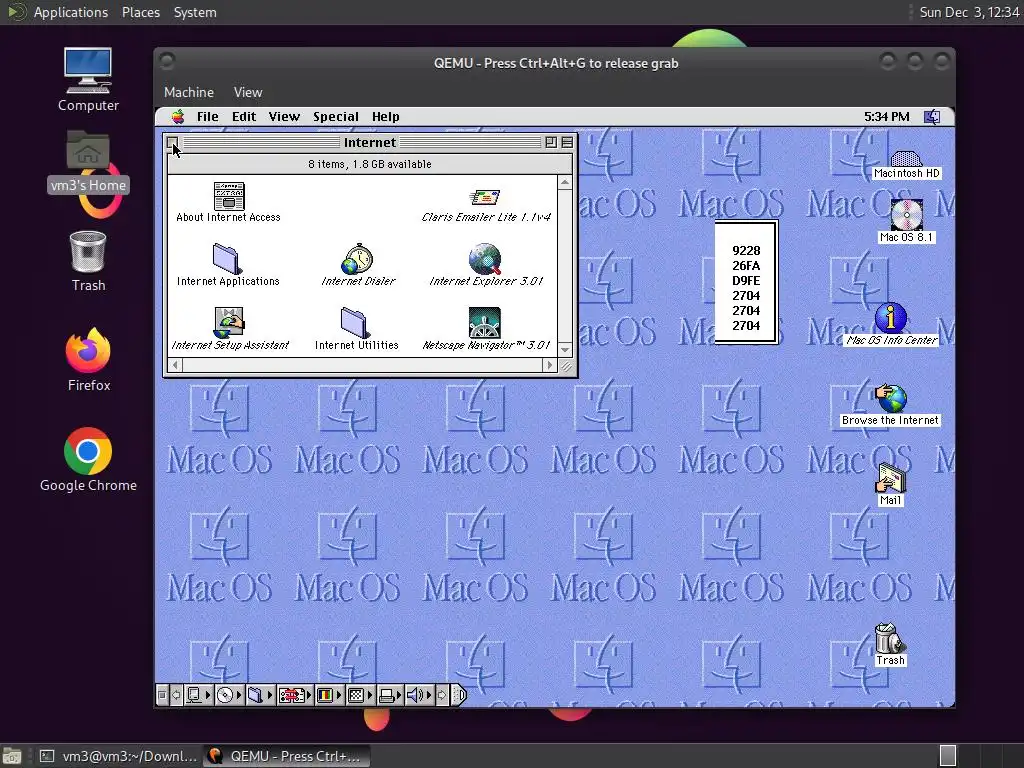Viewport: 1024px width, 768px height.
Task: Open the Mac OS View menu
Action: 284,117
